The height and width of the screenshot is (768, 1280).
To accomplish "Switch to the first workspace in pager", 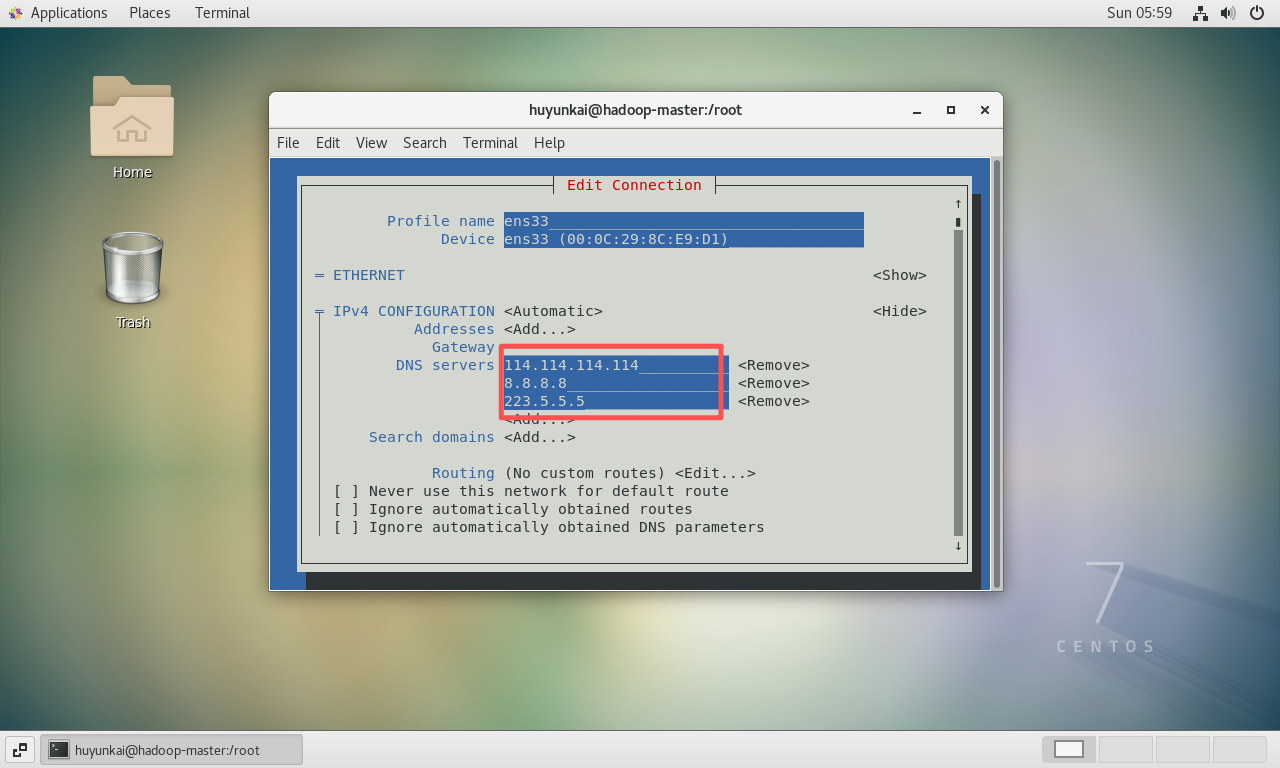I will [1069, 749].
